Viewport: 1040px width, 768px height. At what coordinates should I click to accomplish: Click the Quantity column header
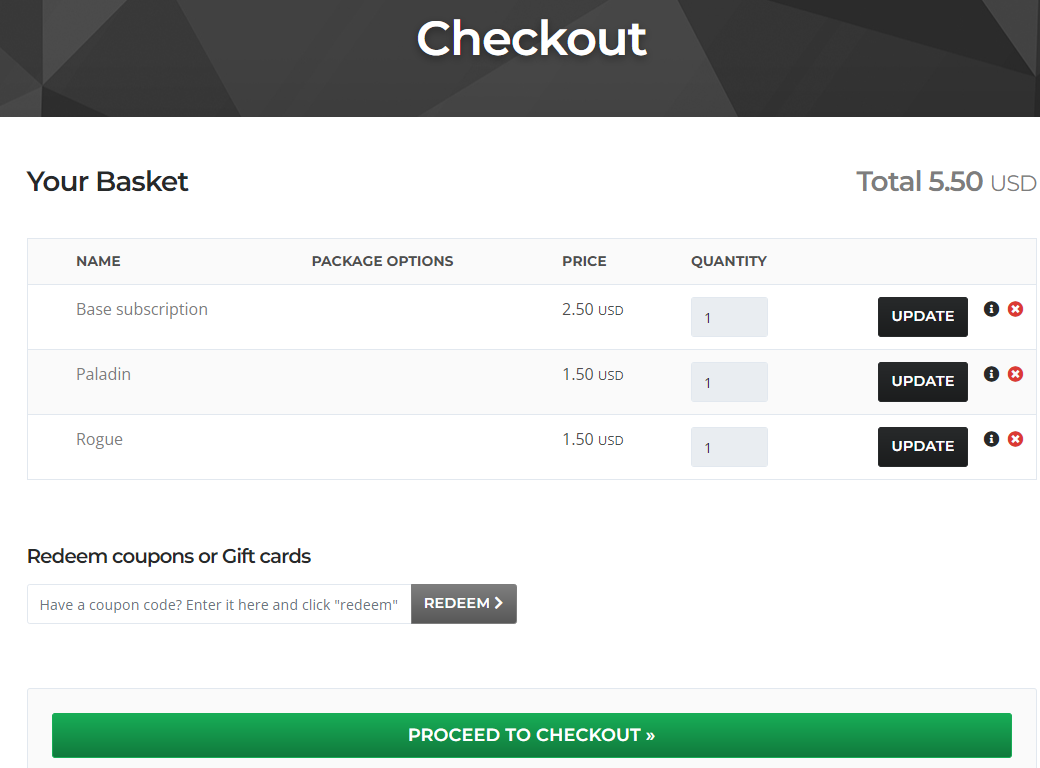[x=728, y=261]
